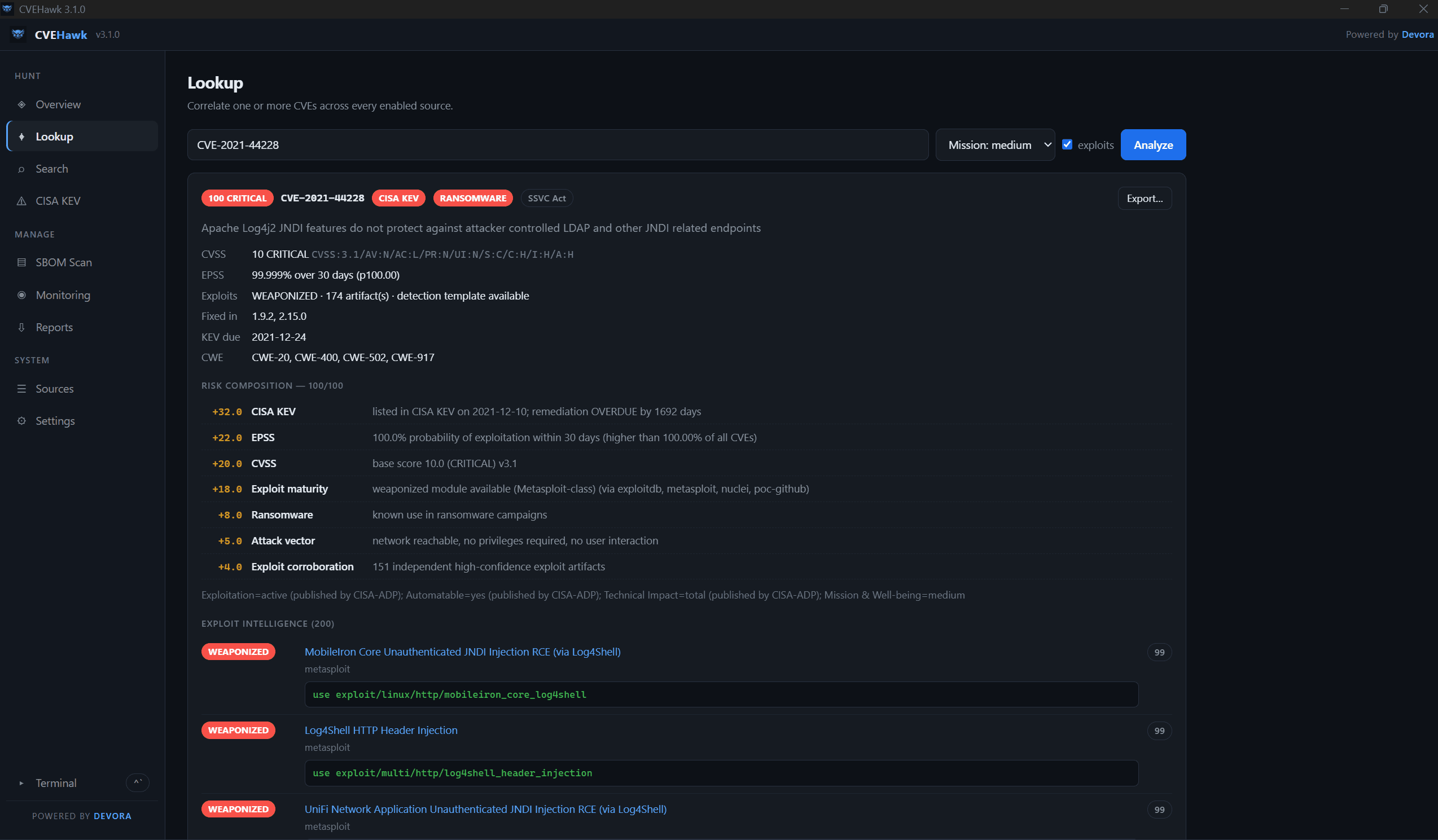Click the 100 CRITICAL badge
Image resolution: width=1438 pixels, height=840 pixels.
pos(237,198)
